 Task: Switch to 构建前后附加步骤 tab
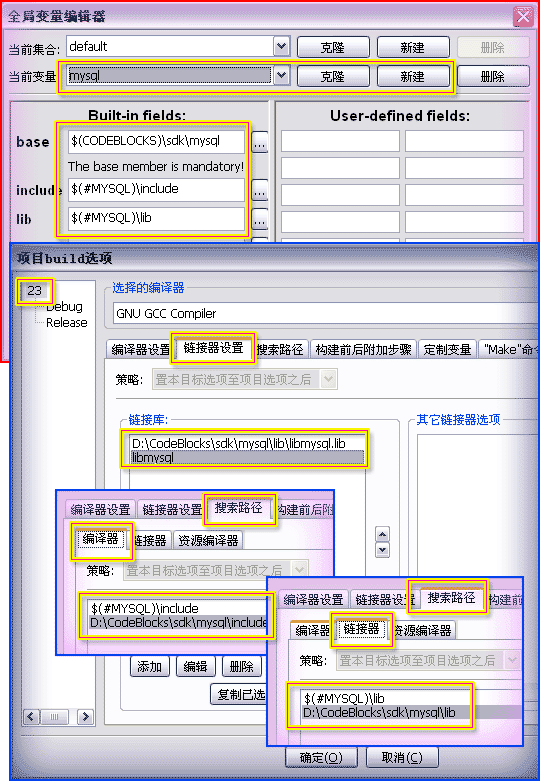pyautogui.click(x=363, y=350)
